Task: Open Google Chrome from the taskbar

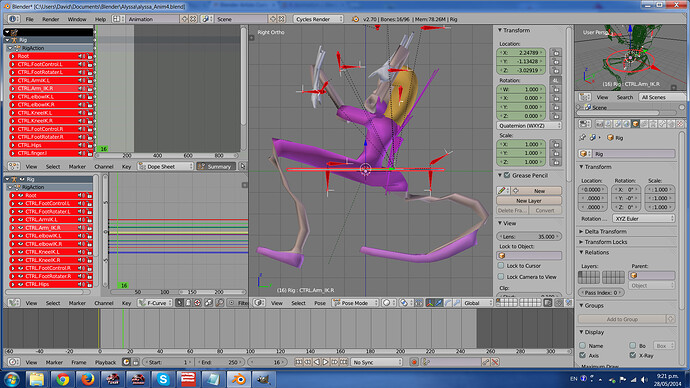Action: [x=62, y=379]
